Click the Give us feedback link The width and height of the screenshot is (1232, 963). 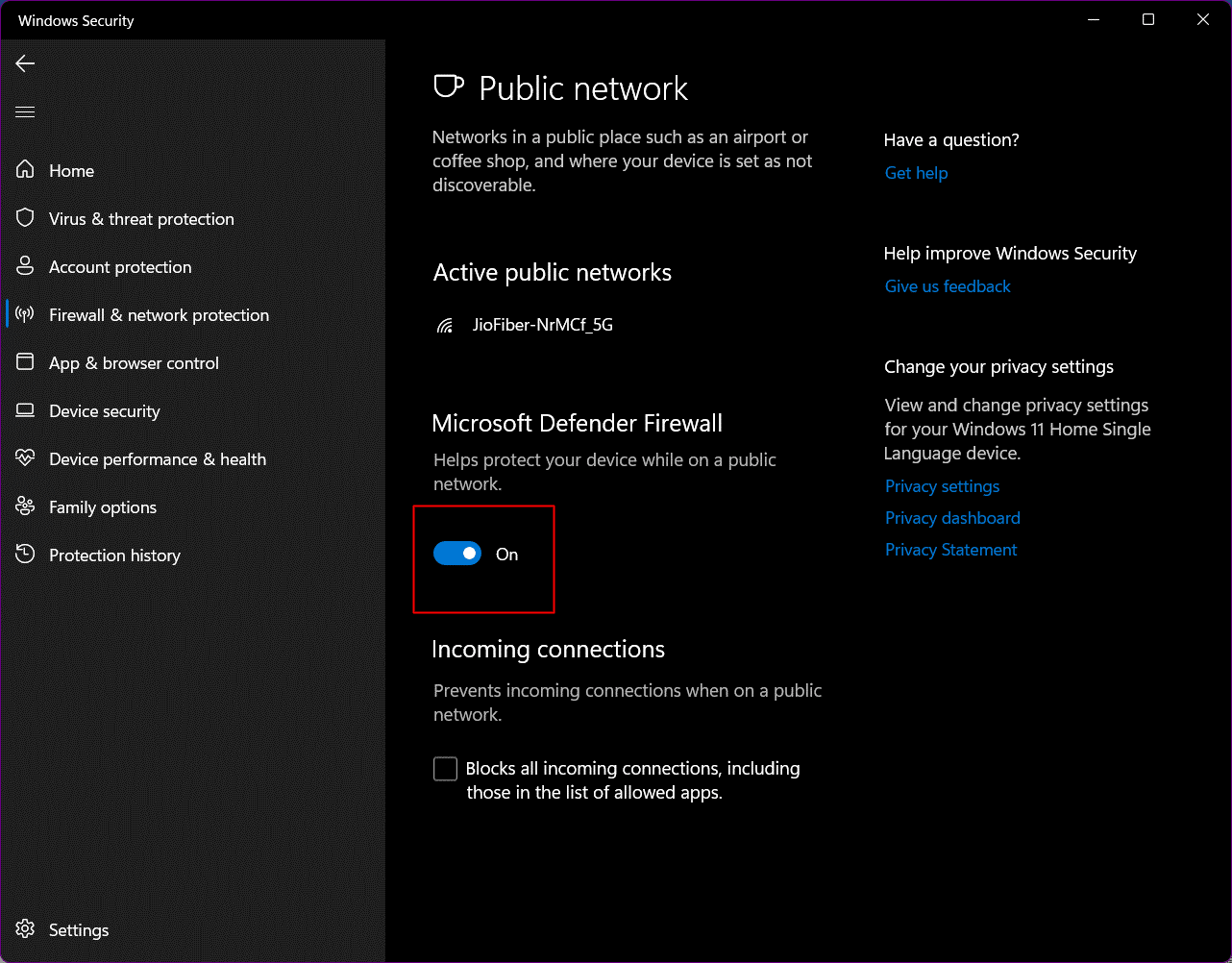click(x=948, y=286)
